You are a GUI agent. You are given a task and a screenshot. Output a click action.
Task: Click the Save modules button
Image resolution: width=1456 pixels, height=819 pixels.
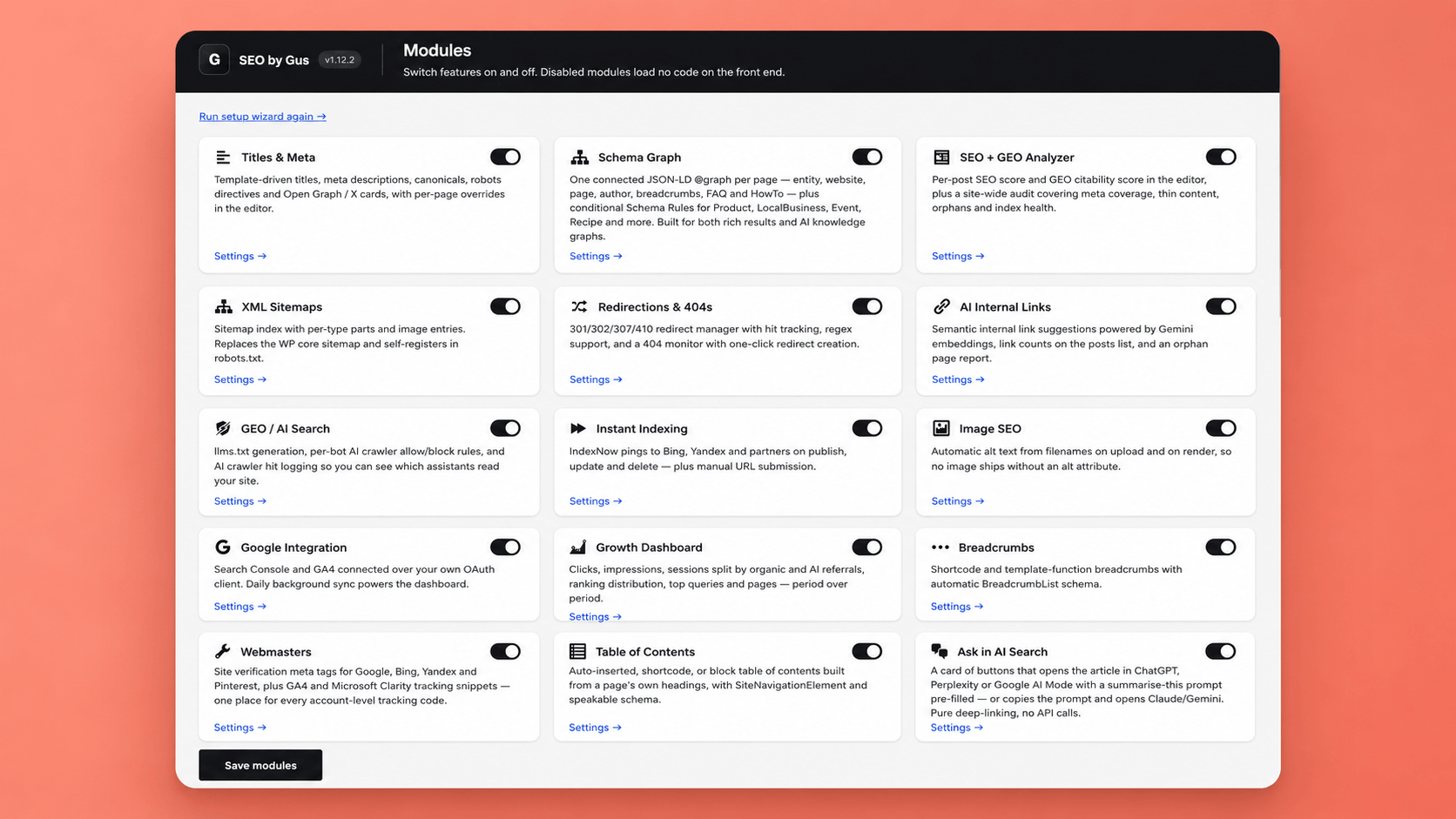[x=260, y=765]
